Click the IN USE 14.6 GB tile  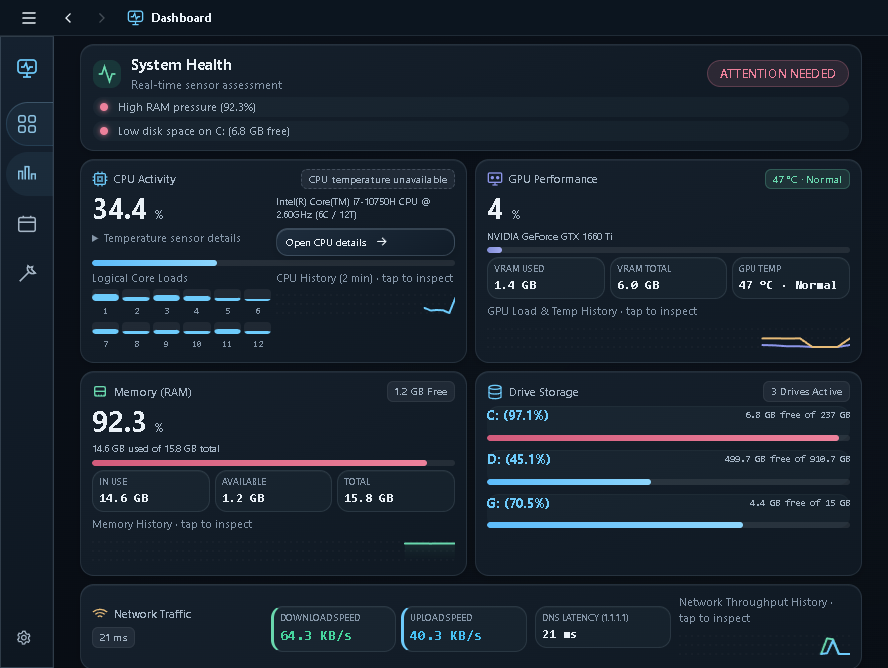(x=151, y=491)
